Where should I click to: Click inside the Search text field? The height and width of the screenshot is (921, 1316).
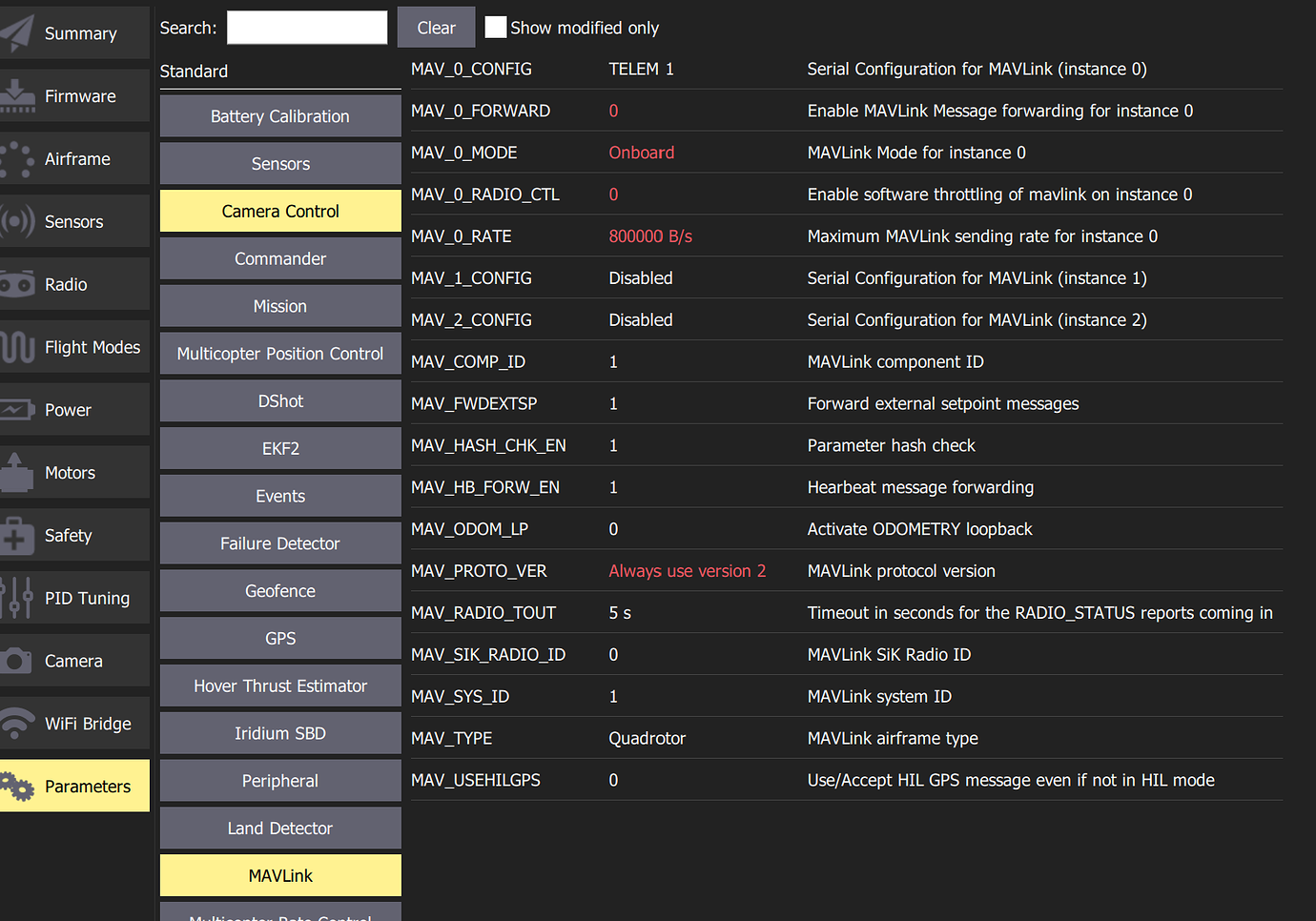[x=307, y=27]
